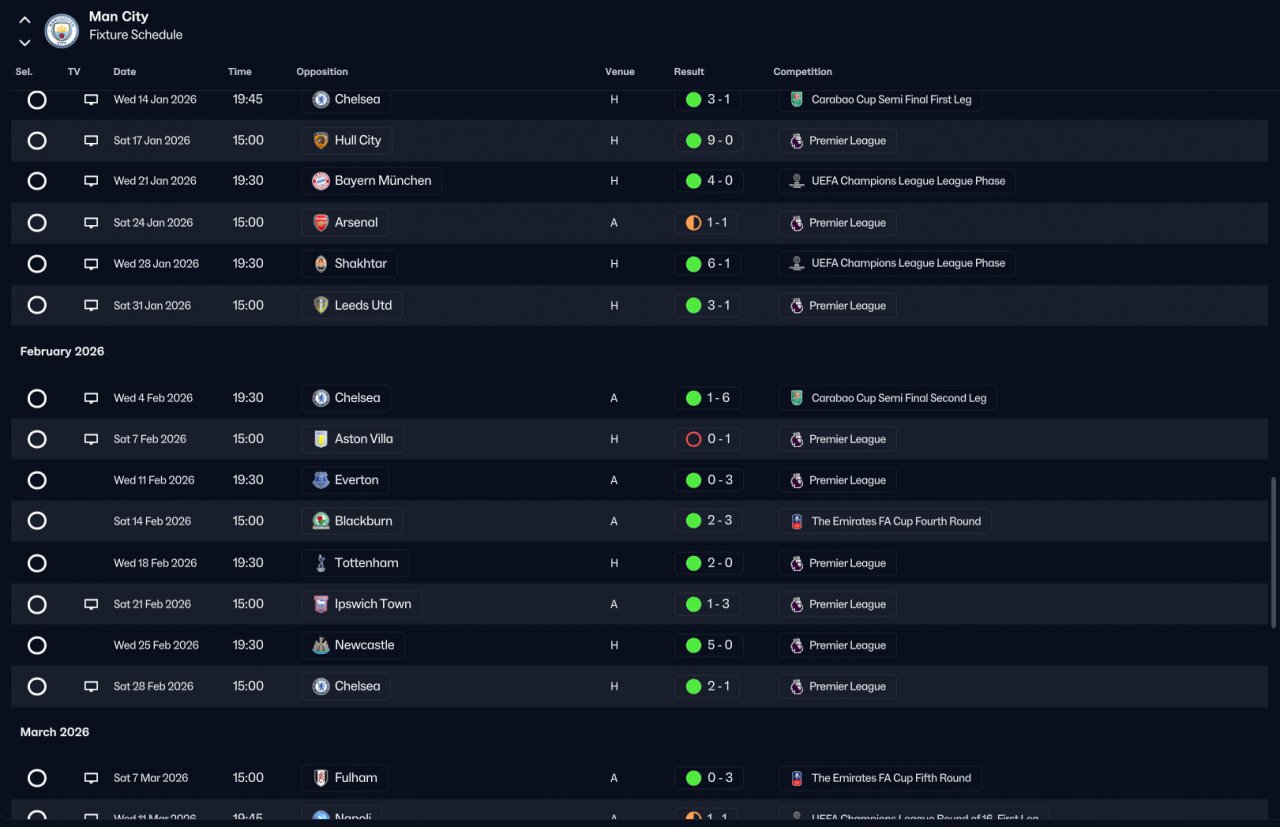1280x827 pixels.
Task: Select the Tottenham fixture radio button
Action: (37, 563)
